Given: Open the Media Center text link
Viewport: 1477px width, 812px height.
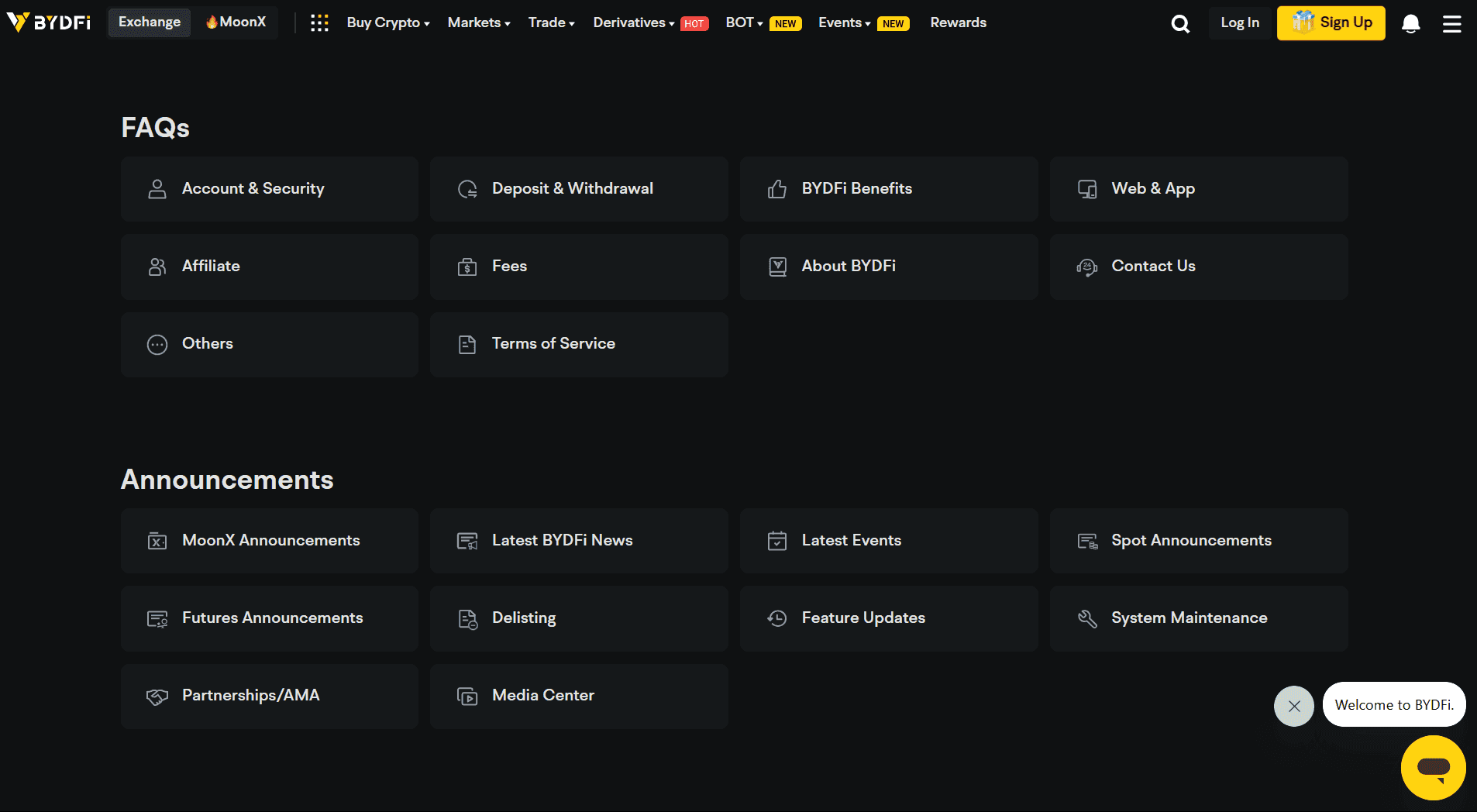Looking at the screenshot, I should (543, 695).
